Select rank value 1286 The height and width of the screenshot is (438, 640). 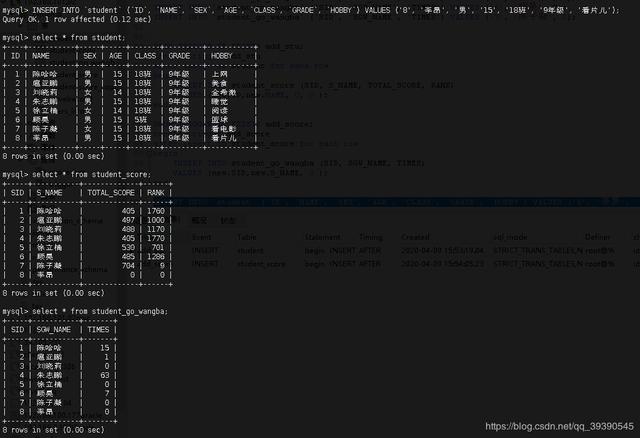(x=156, y=257)
